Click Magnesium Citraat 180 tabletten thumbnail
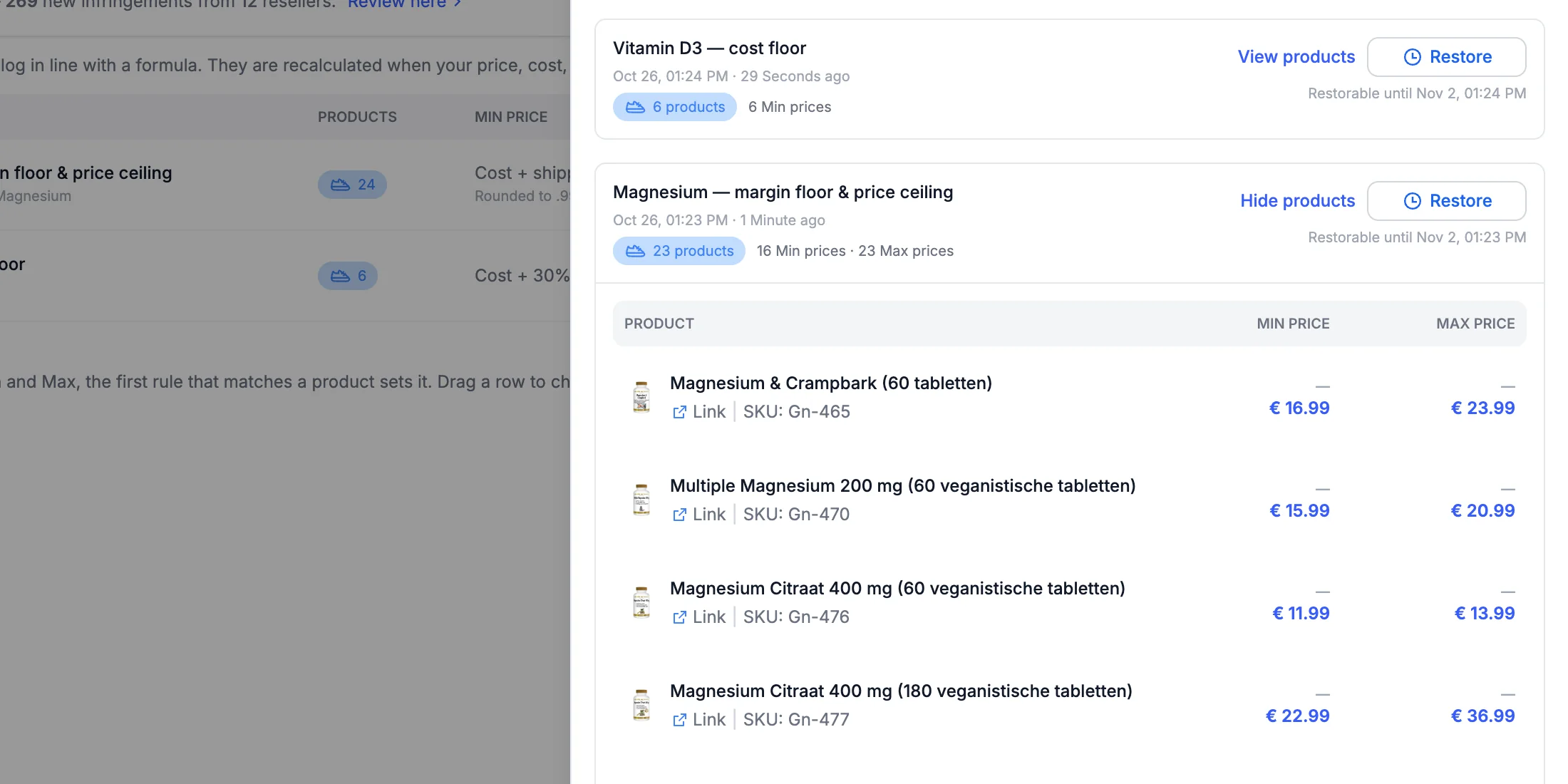 (641, 705)
